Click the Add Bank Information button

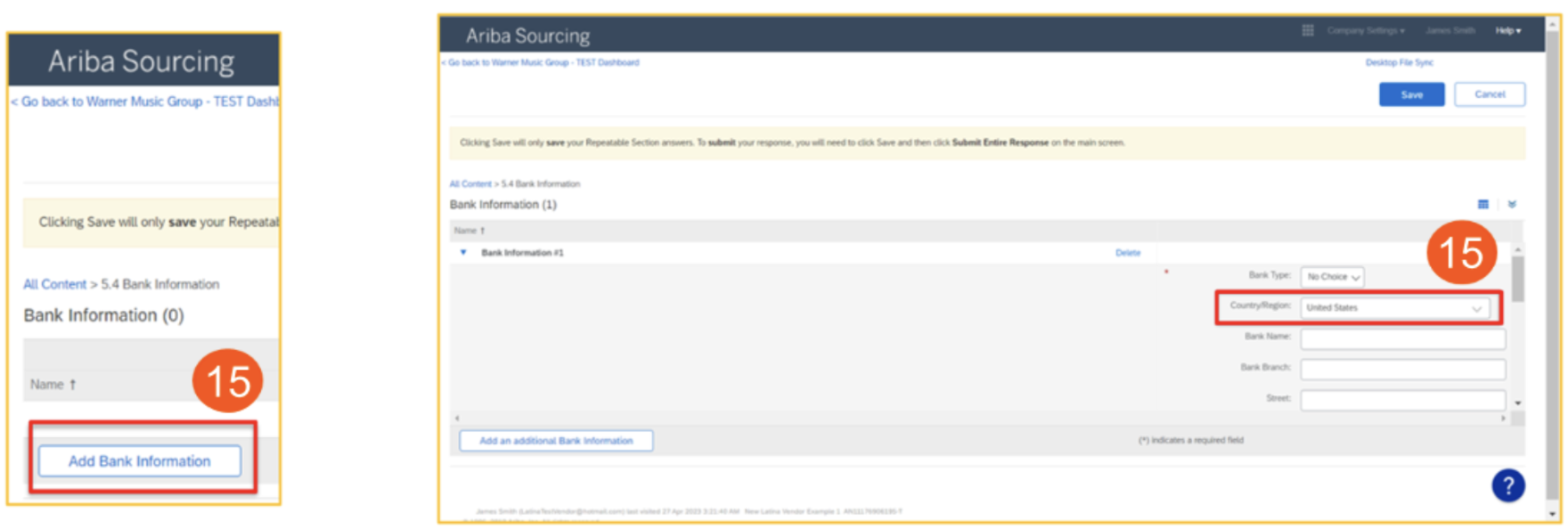pyautogui.click(x=140, y=461)
